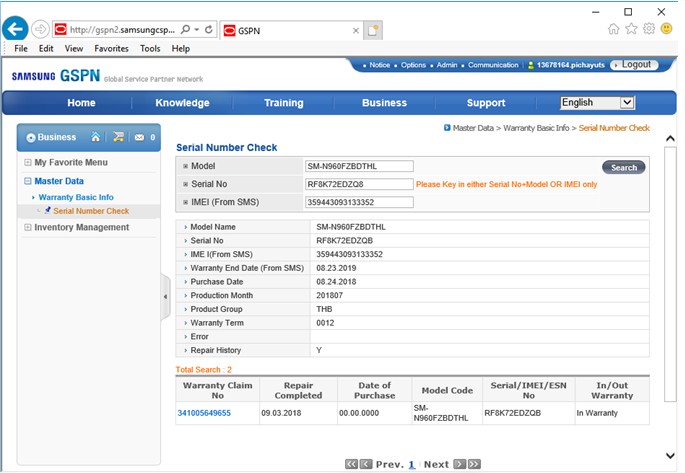The image size is (685, 473).
Task: Expand Inventory Management
Action: tap(28, 227)
